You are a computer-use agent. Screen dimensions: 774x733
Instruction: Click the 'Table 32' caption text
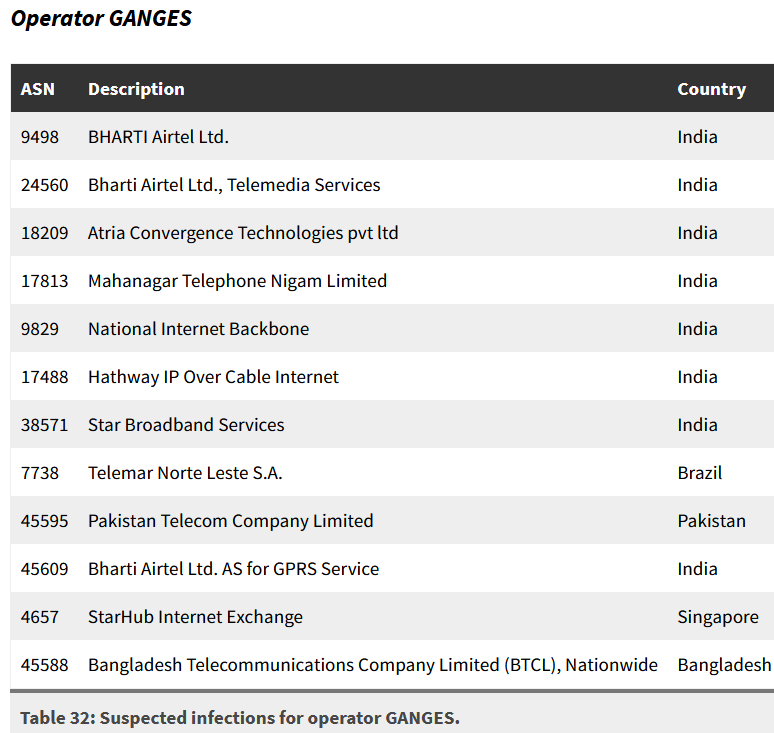[239, 718]
